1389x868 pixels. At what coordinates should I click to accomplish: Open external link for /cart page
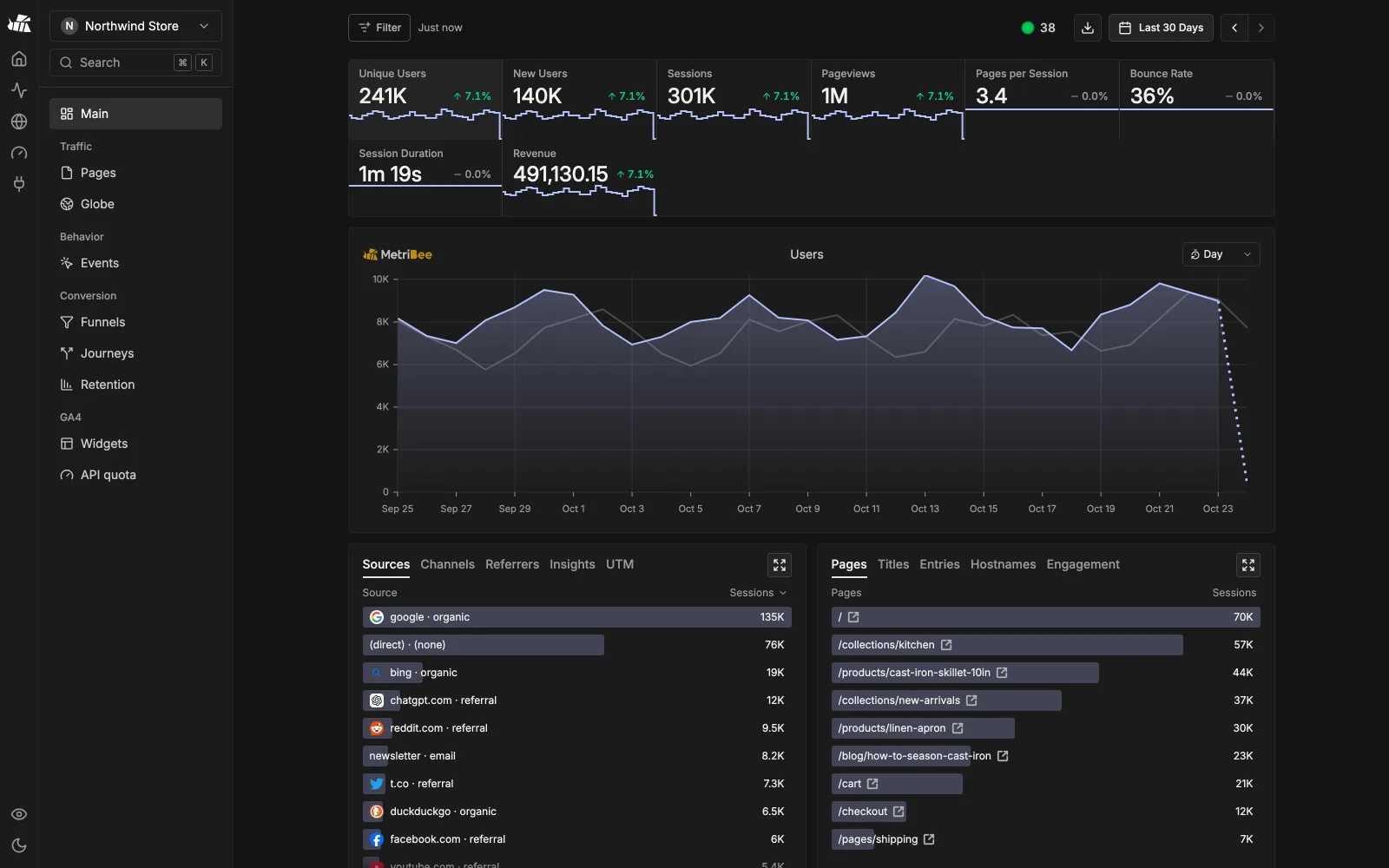pyautogui.click(x=872, y=784)
